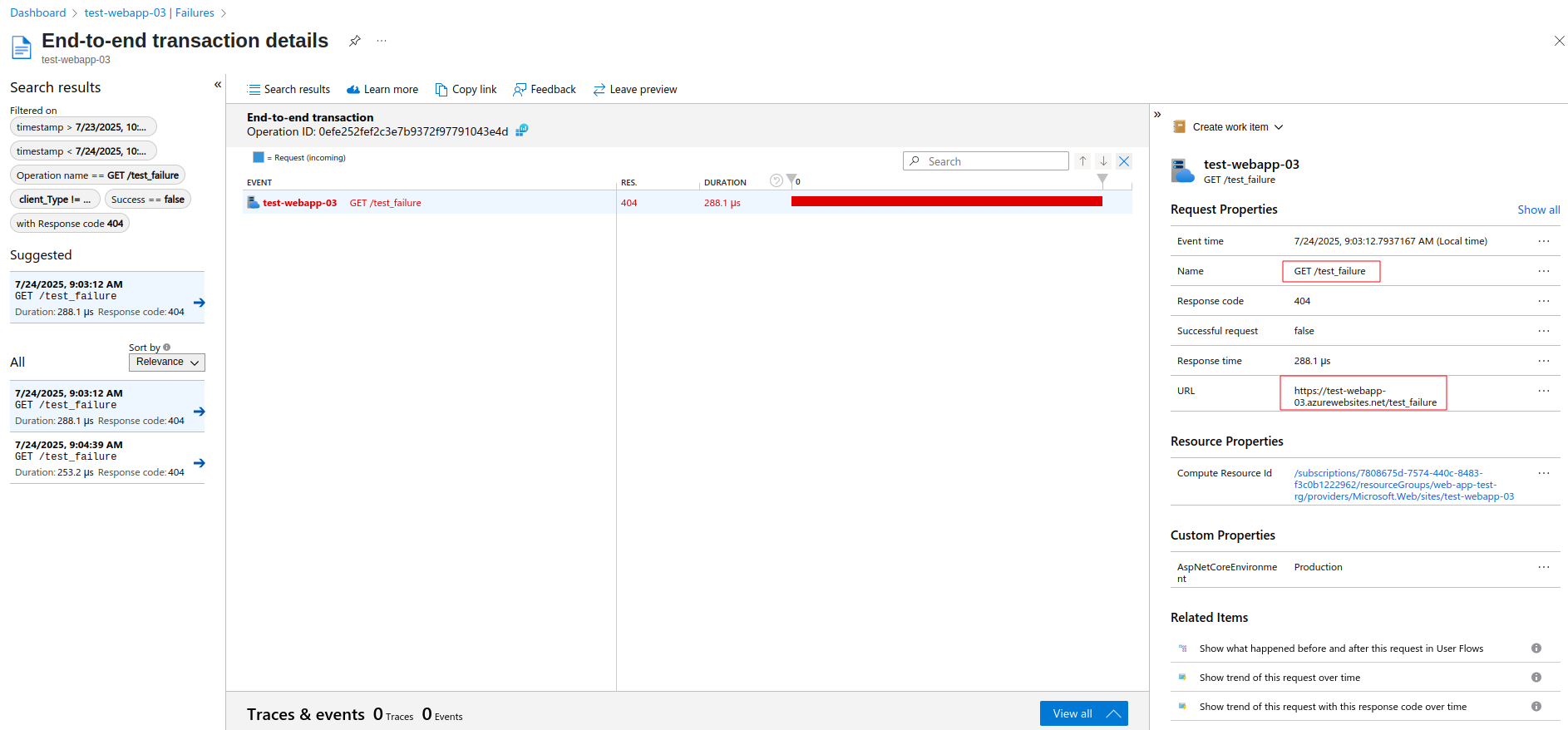Remove the Success == false filter pill
The width and height of the screenshot is (1568, 730).
148,200
